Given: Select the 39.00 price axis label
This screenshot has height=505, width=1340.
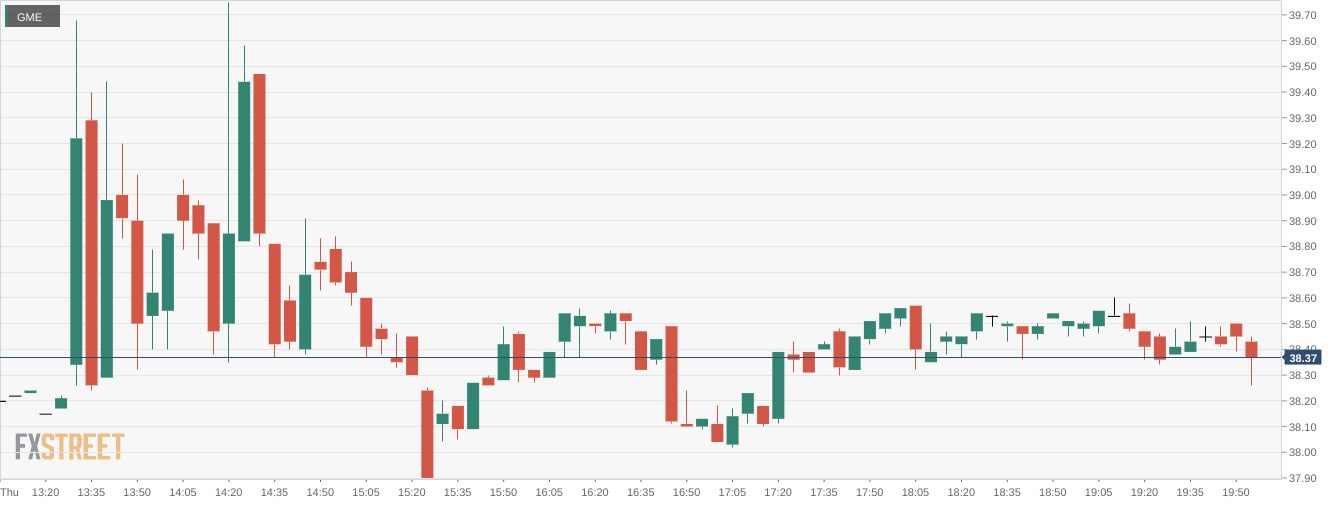Looking at the screenshot, I should (x=1301, y=195).
